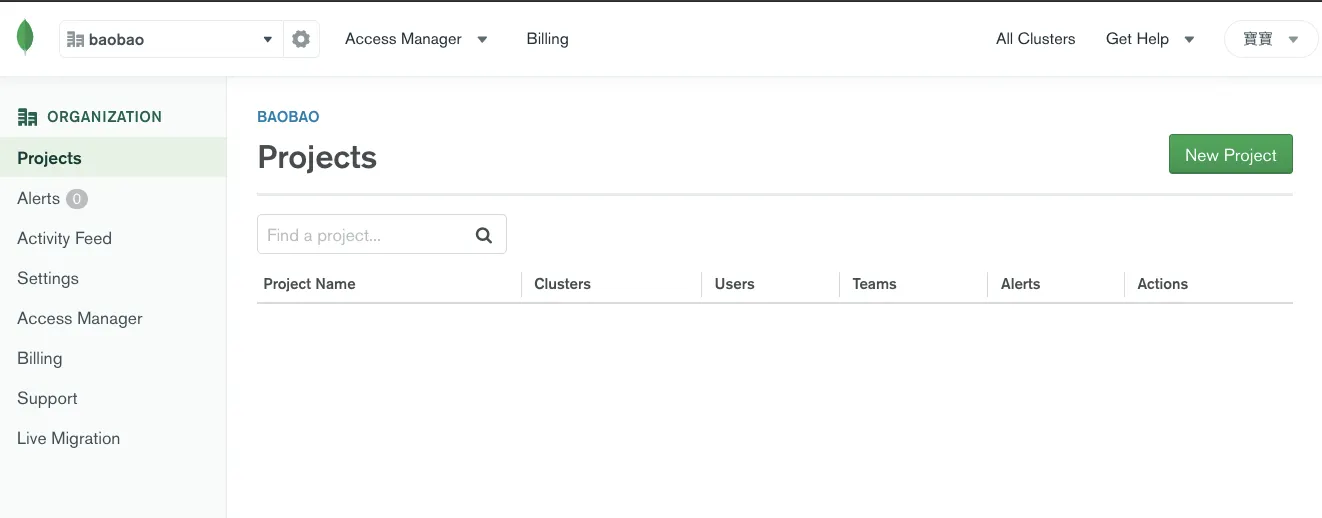Open Activity Feed in the sidebar

pyautogui.click(x=64, y=238)
